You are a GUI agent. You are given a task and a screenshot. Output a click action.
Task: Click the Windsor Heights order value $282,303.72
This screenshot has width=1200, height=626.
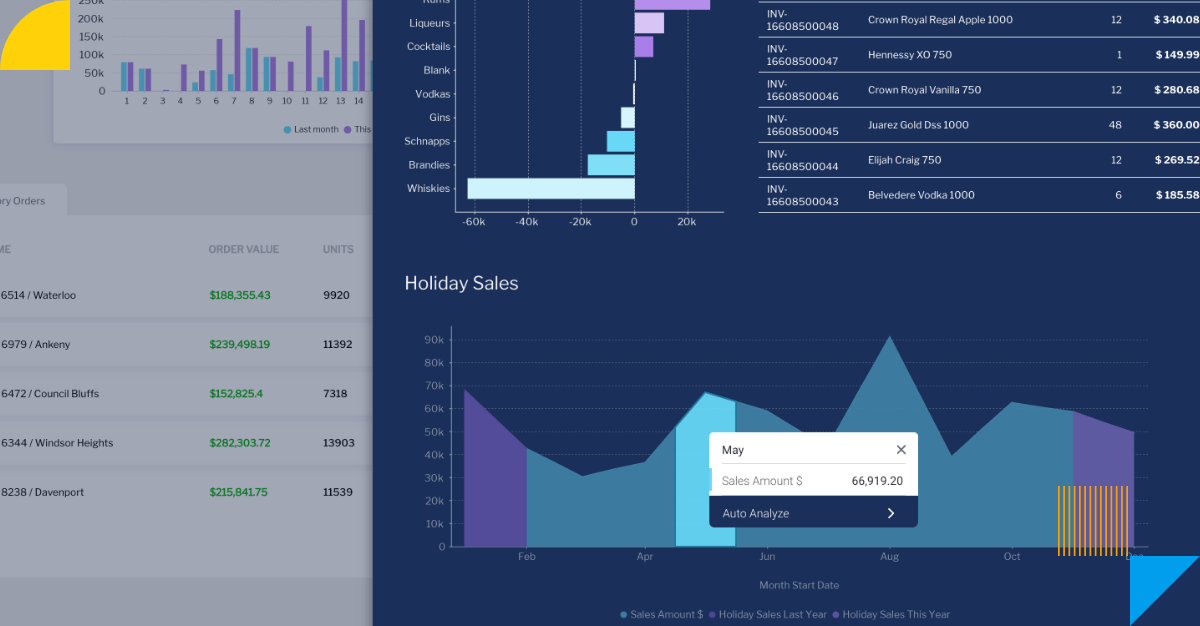240,443
